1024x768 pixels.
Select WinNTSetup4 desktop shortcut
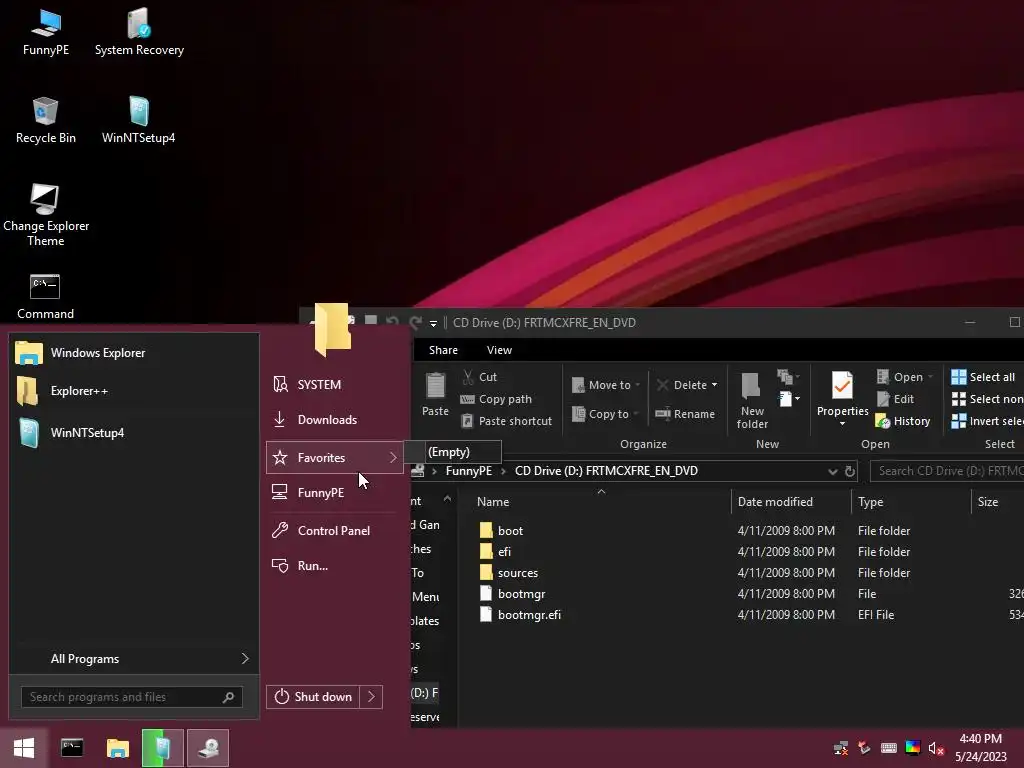(138, 121)
